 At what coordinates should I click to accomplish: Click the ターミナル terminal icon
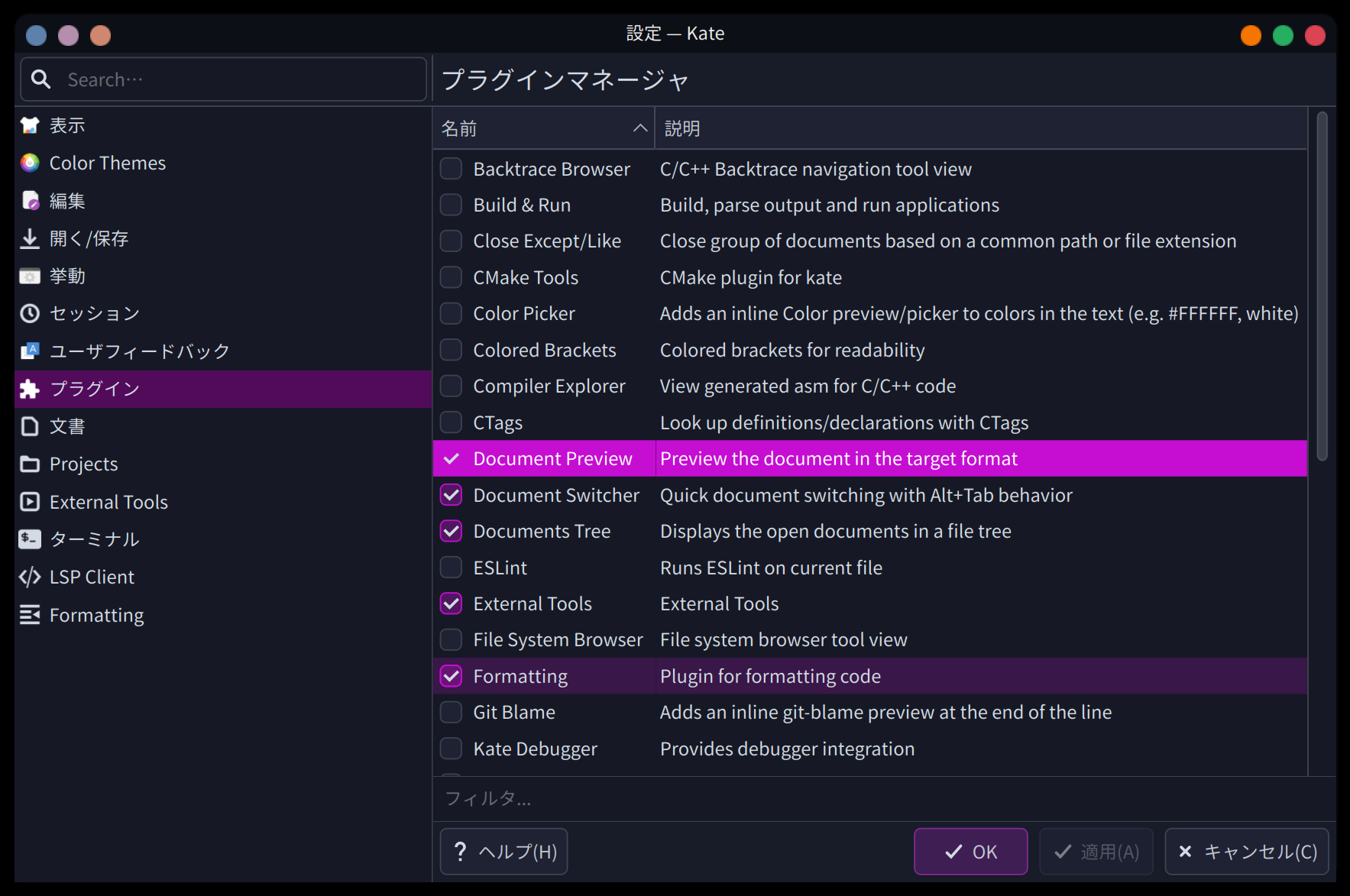point(30,539)
